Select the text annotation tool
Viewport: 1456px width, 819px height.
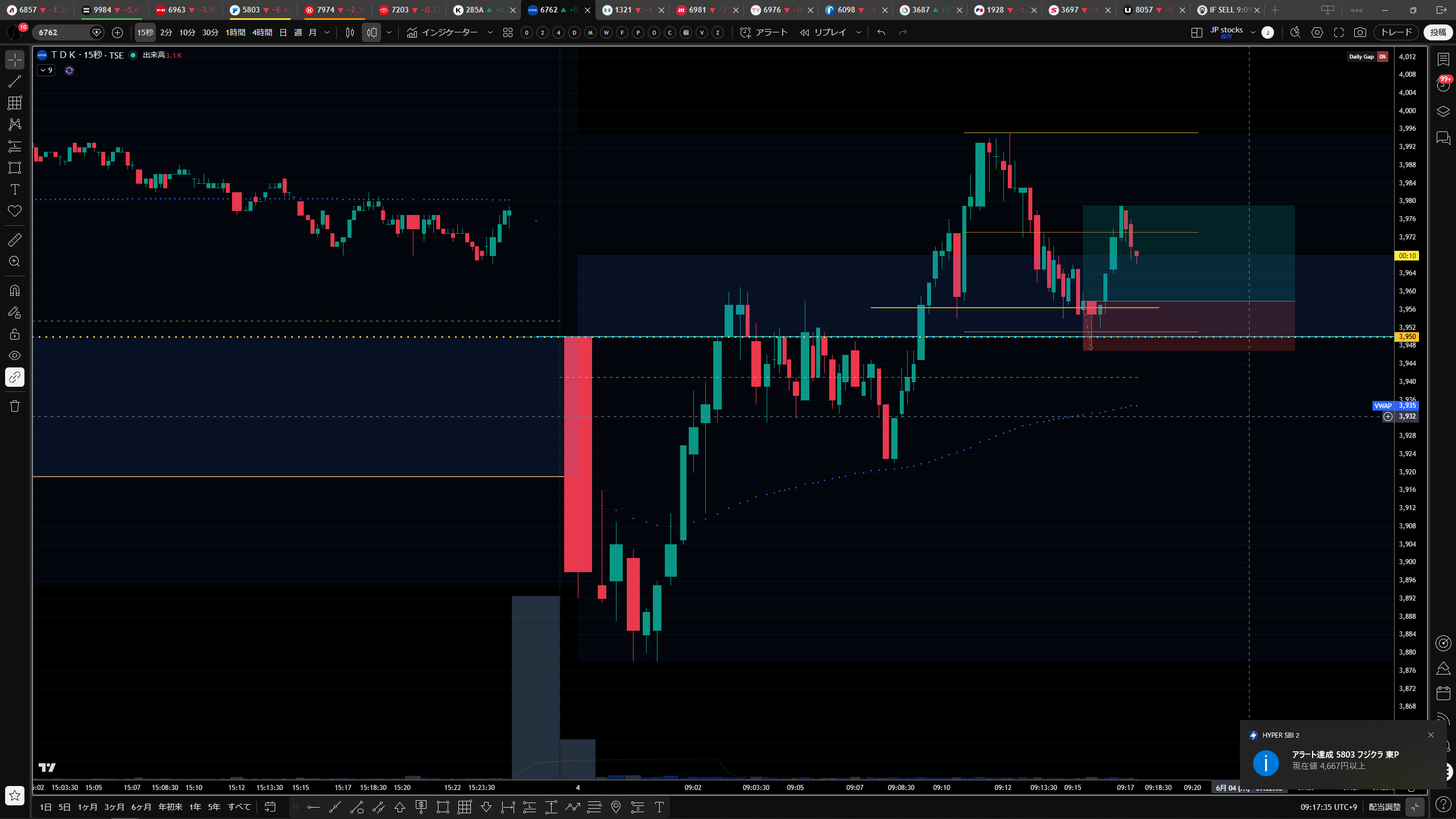pos(15,189)
